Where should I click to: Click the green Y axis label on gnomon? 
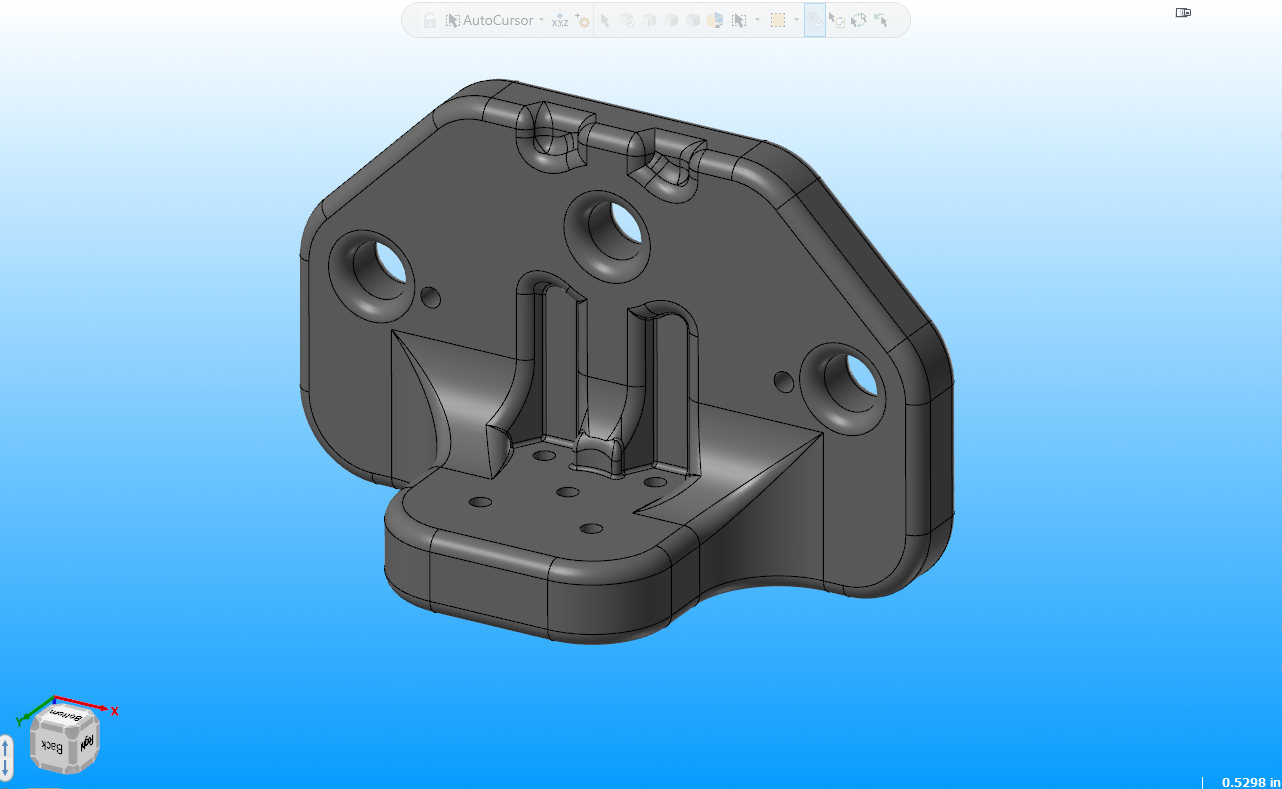19,720
